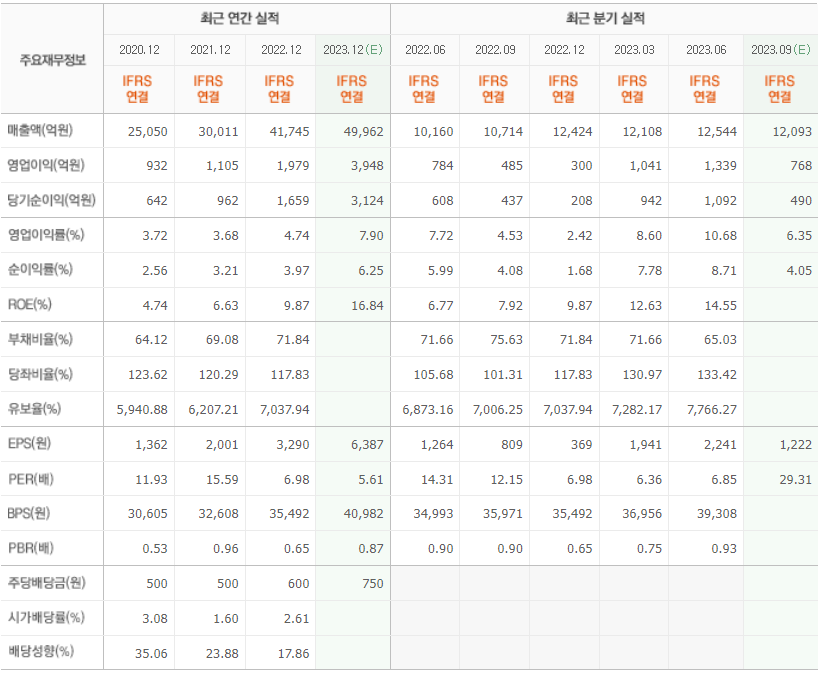This screenshot has height=673, width=831.
Task: Select the '2023.03' quarterly column header
Action: click(634, 50)
